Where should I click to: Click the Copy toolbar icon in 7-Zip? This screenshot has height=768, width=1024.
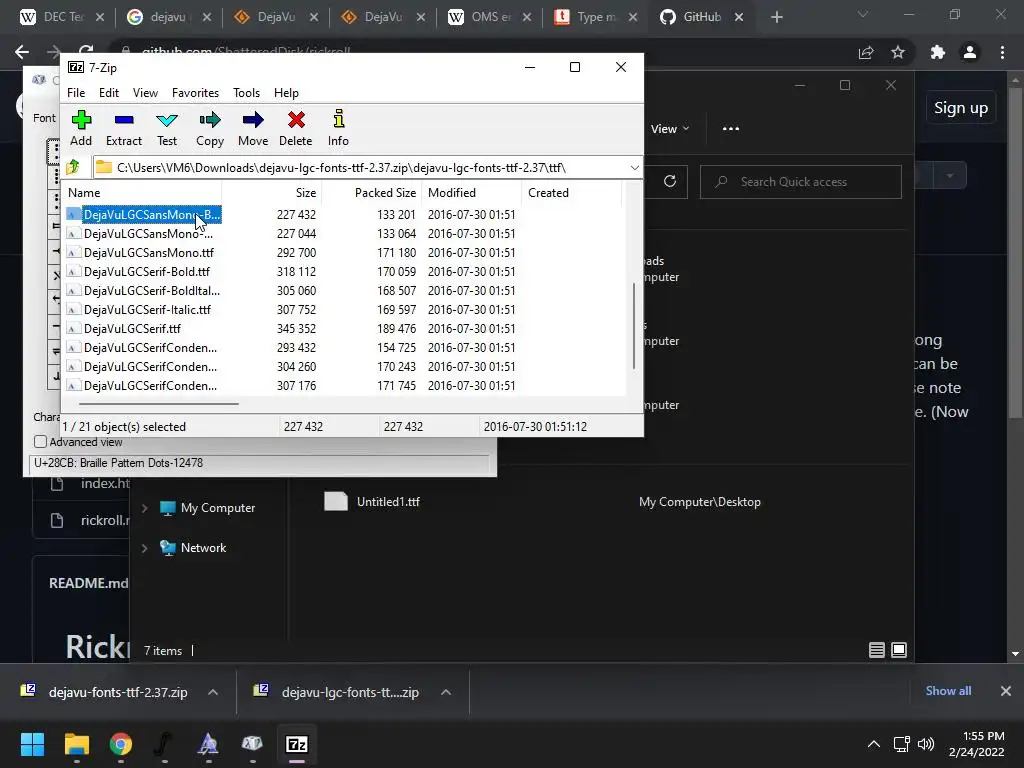click(x=210, y=128)
